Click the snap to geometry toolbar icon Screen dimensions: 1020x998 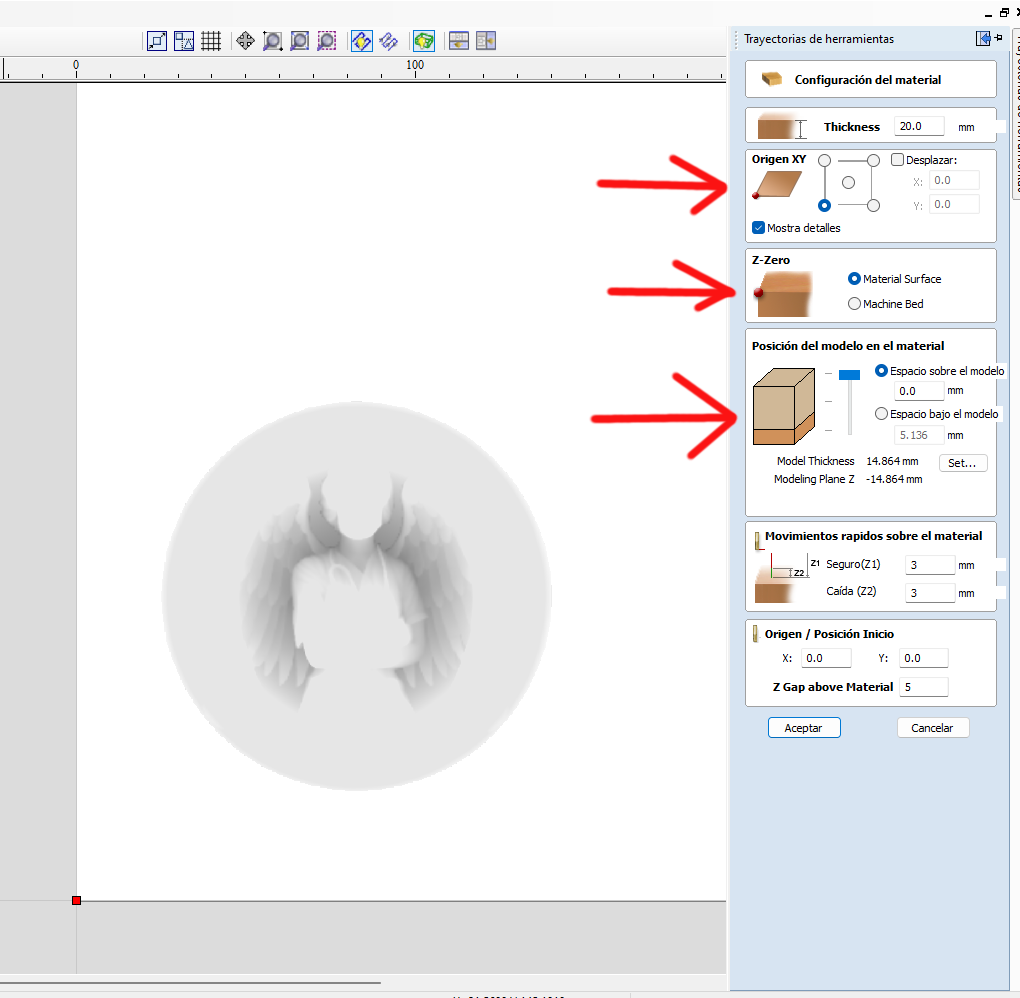tap(157, 41)
